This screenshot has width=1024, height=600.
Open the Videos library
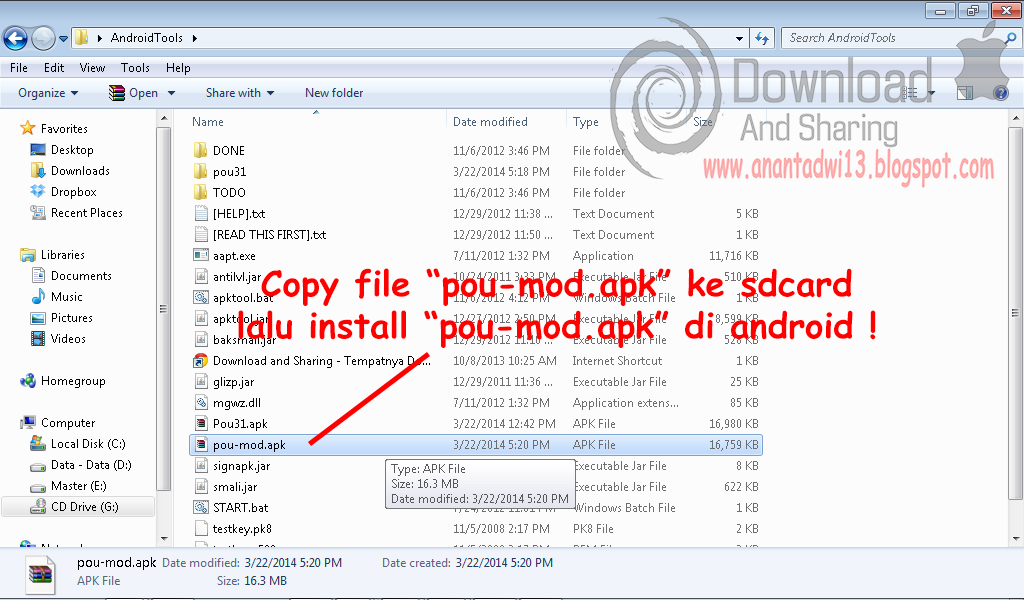pos(68,339)
